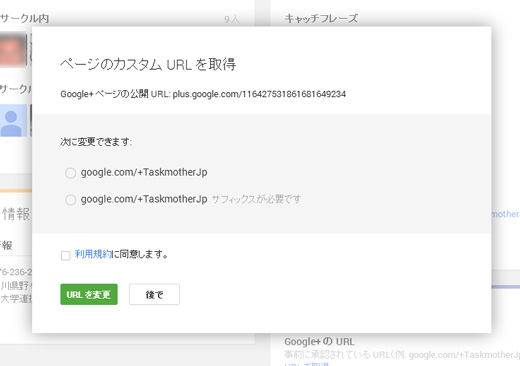Click the 9人 count in background

tap(232, 19)
